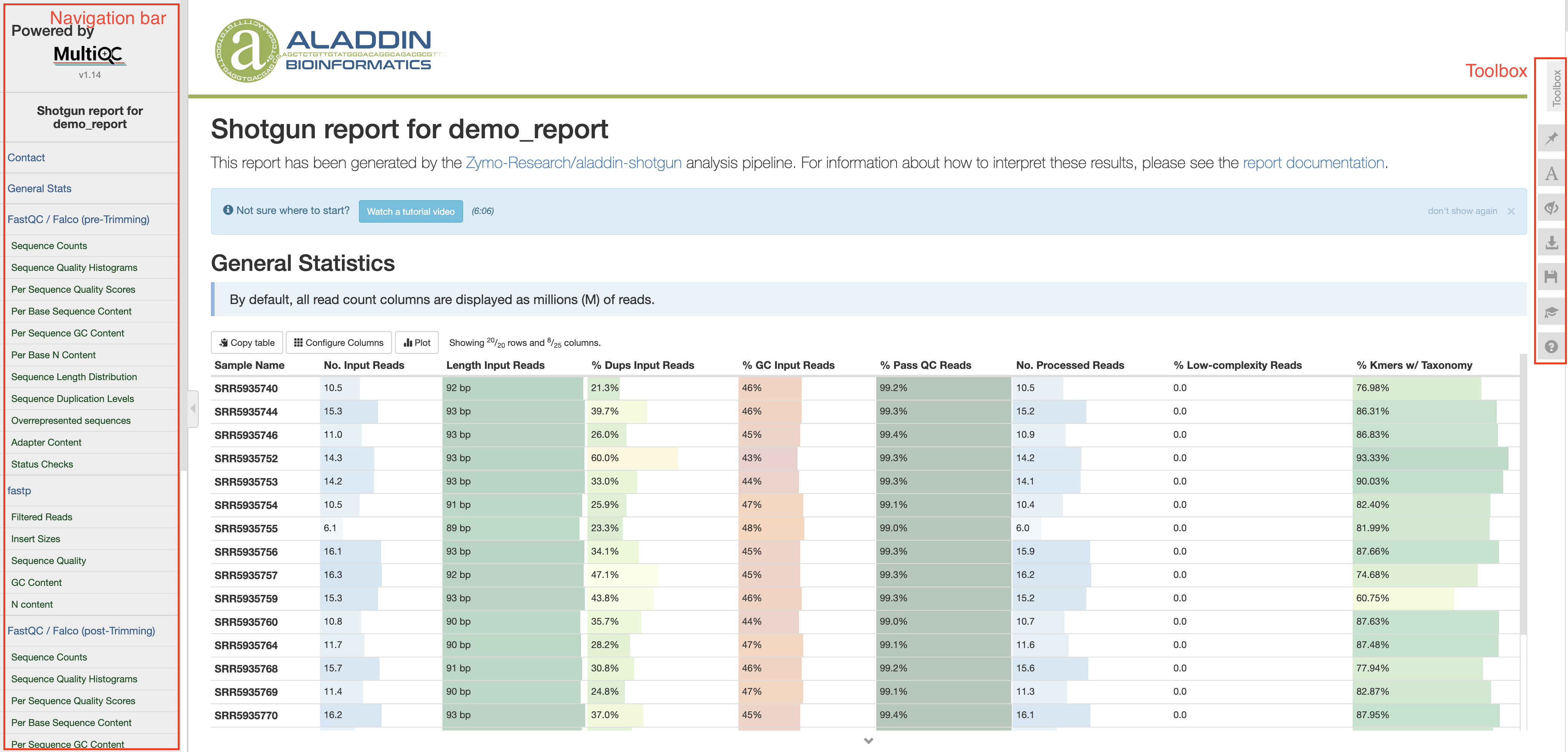Click 'don't show again' link
Screen dimensions: 1568x752
[1462, 211]
